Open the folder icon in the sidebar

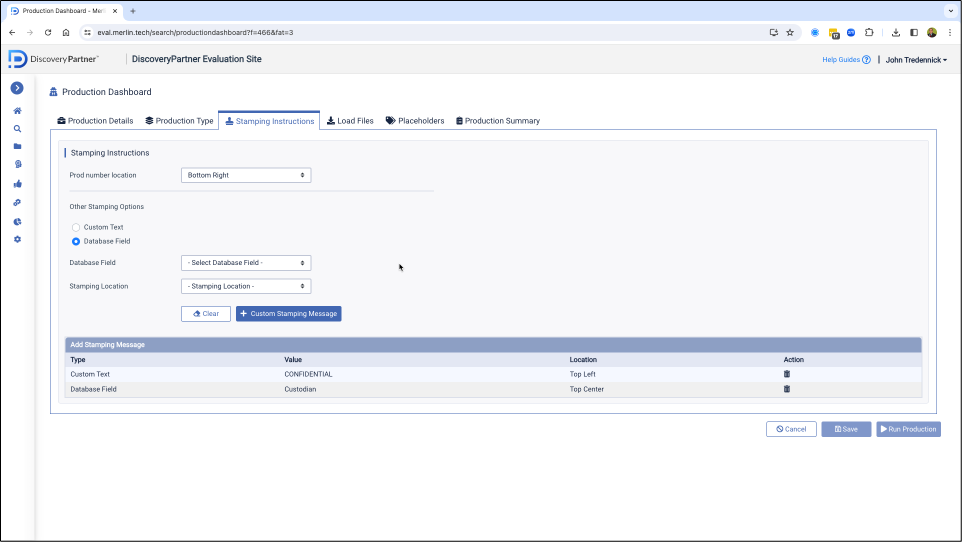click(17, 146)
